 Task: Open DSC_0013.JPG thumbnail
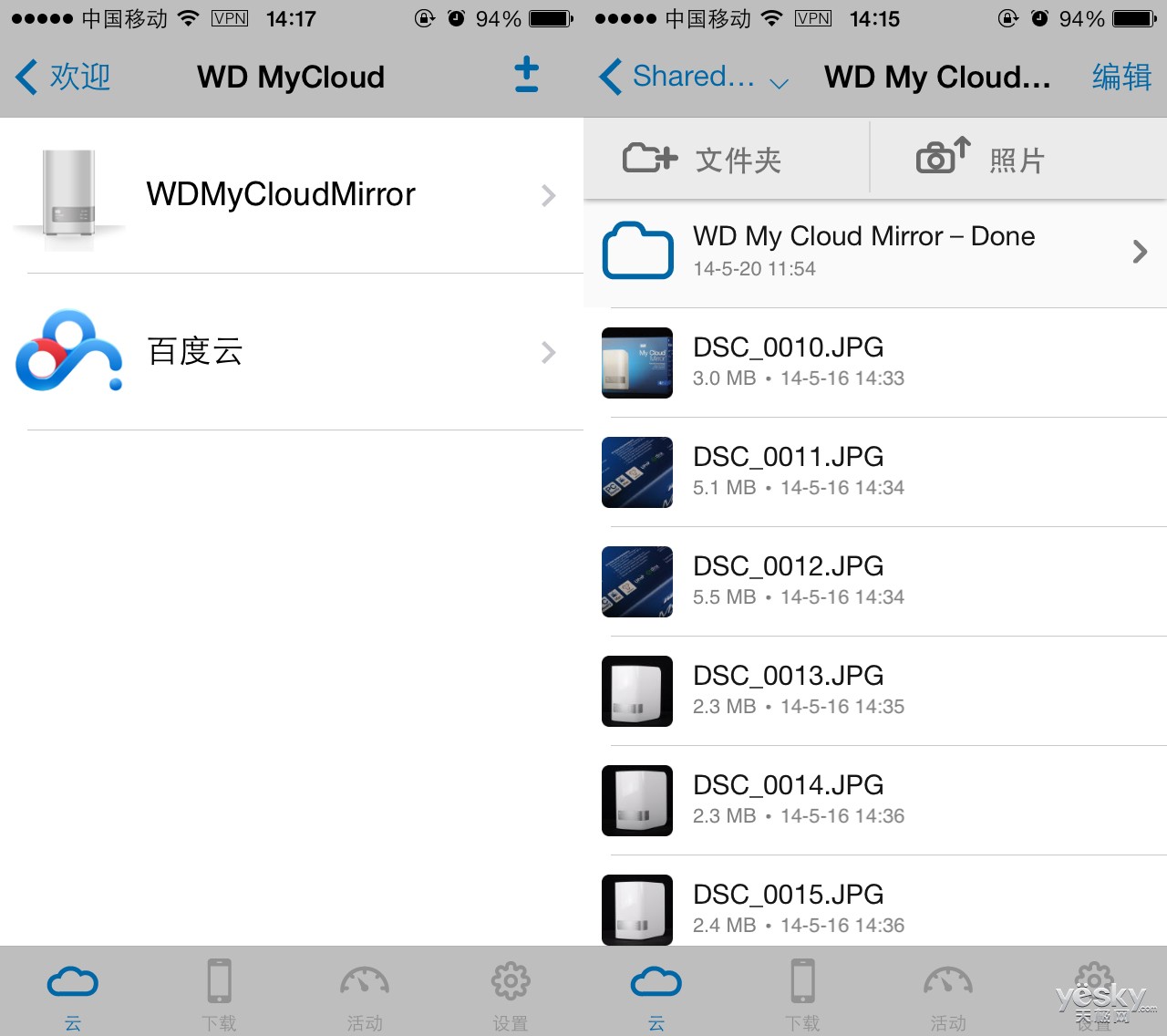(637, 691)
